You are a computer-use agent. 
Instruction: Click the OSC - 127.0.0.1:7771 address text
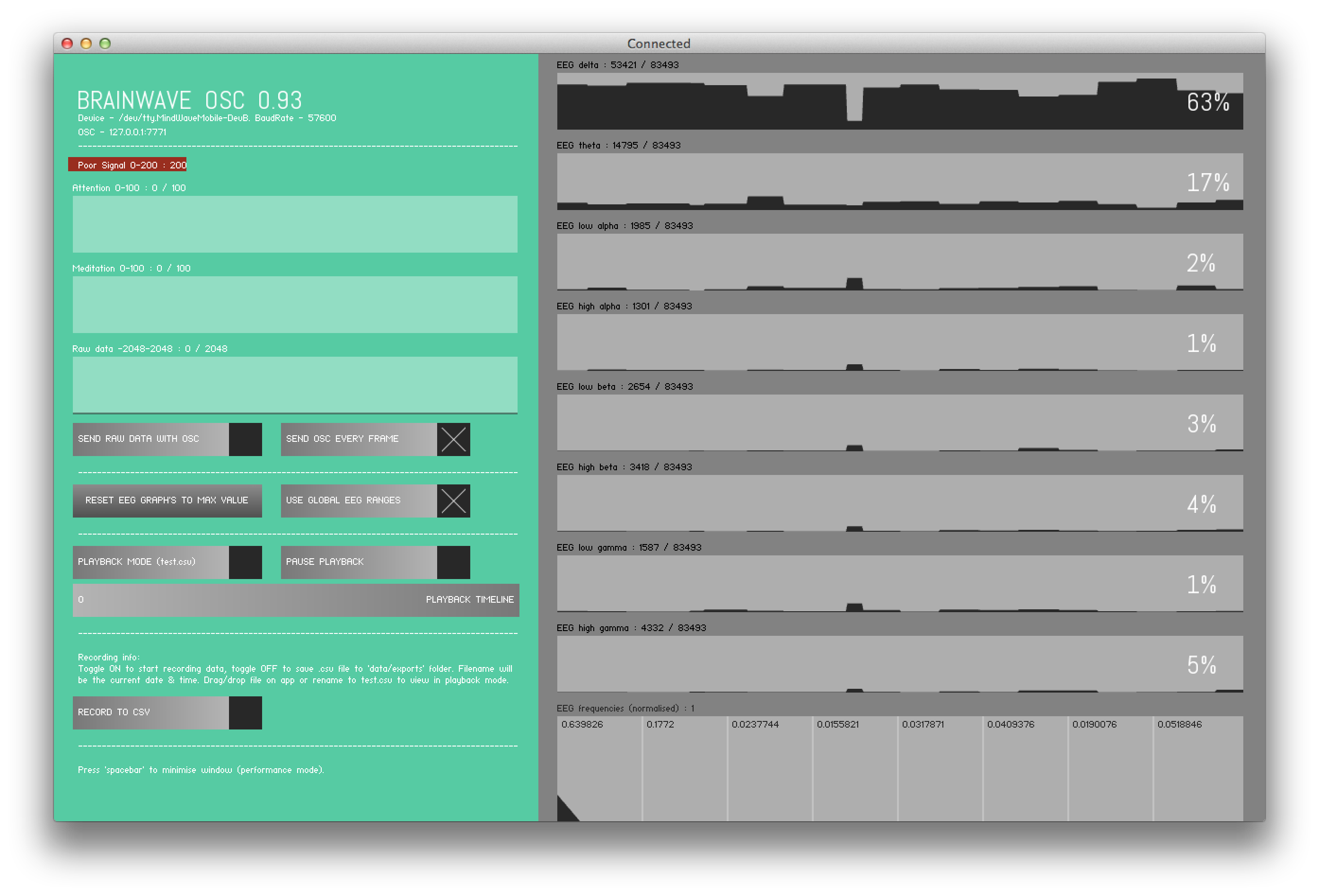coord(122,132)
